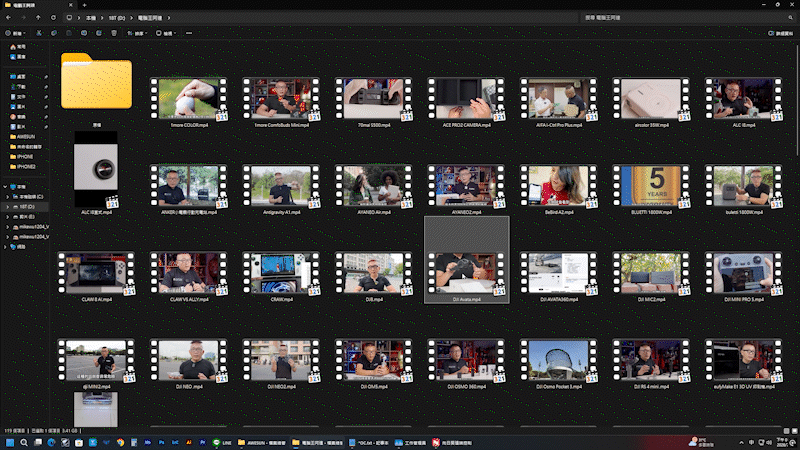Viewport: 800px width, 450px height.
Task: Open the Sort dropdown in toolbar
Action: coord(137,33)
